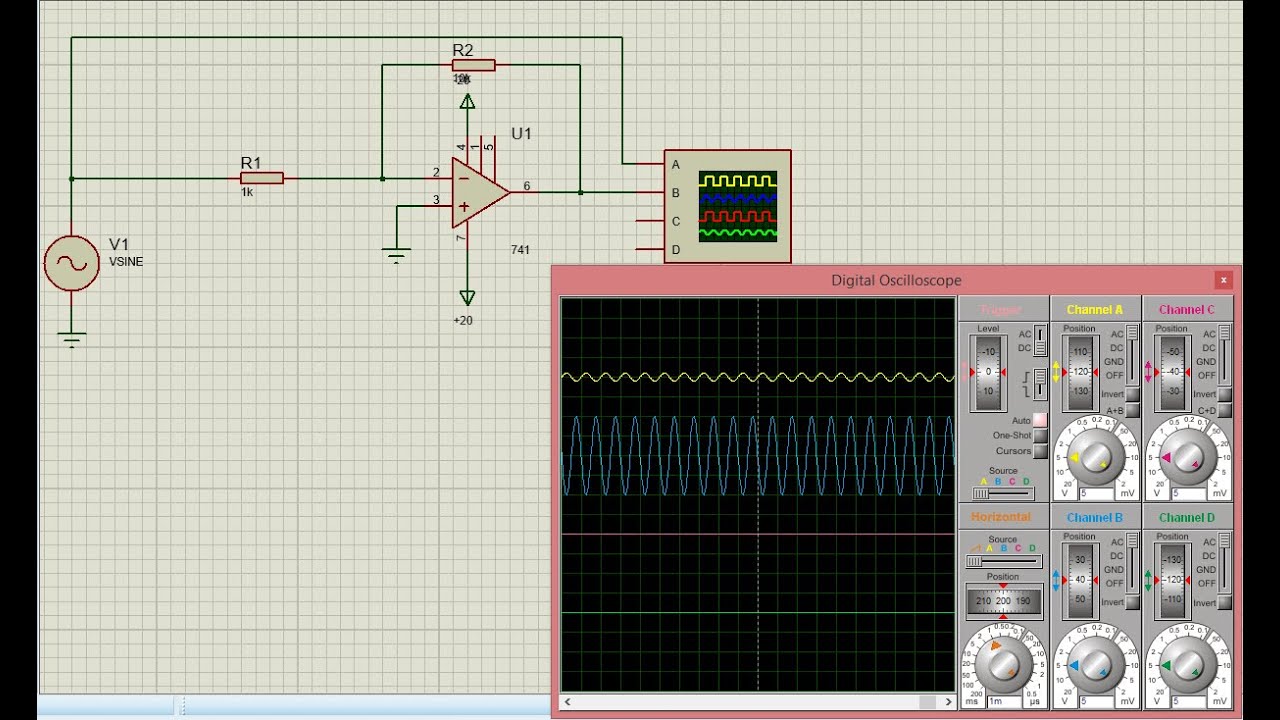Click the blue Channel B position arrow
This screenshot has height=720, width=1280.
pos(1056,580)
